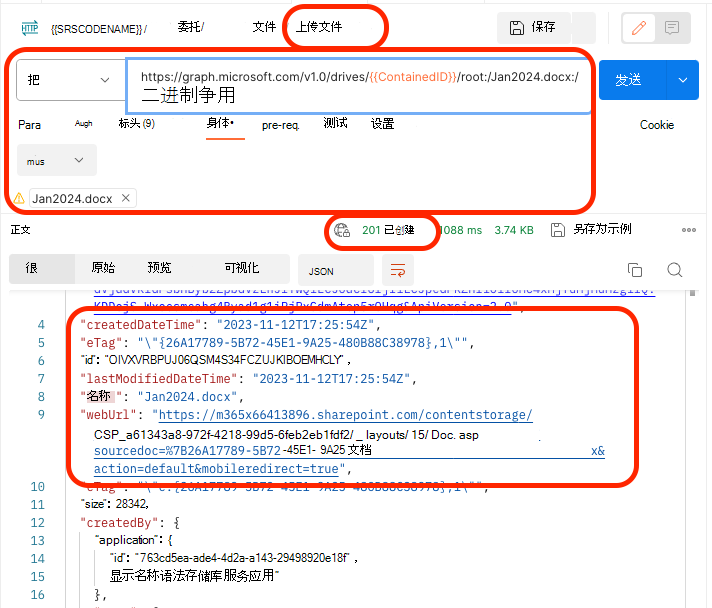The image size is (712, 608).
Task: Open the 设置 settings tab
Action: [x=382, y=124]
